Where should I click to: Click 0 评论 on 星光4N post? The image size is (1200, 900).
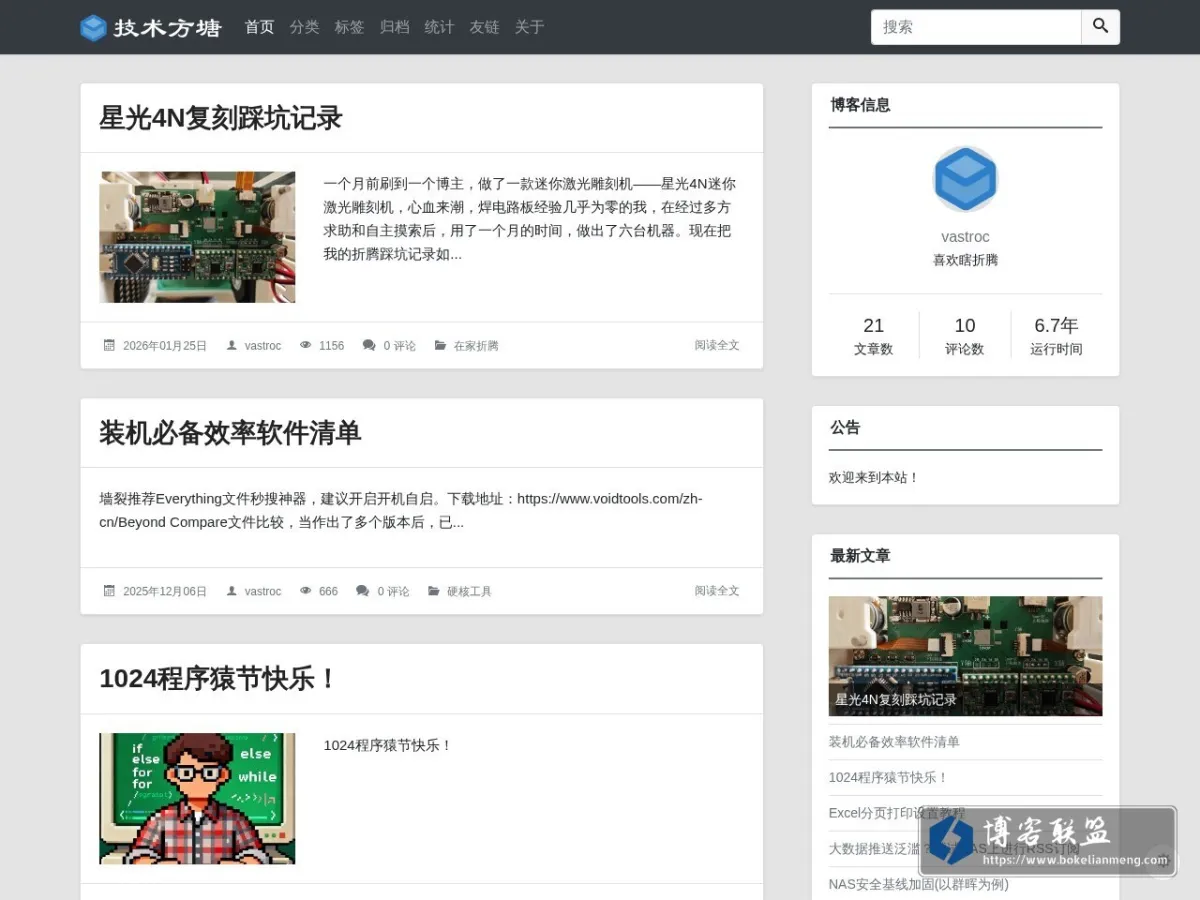pyautogui.click(x=400, y=346)
